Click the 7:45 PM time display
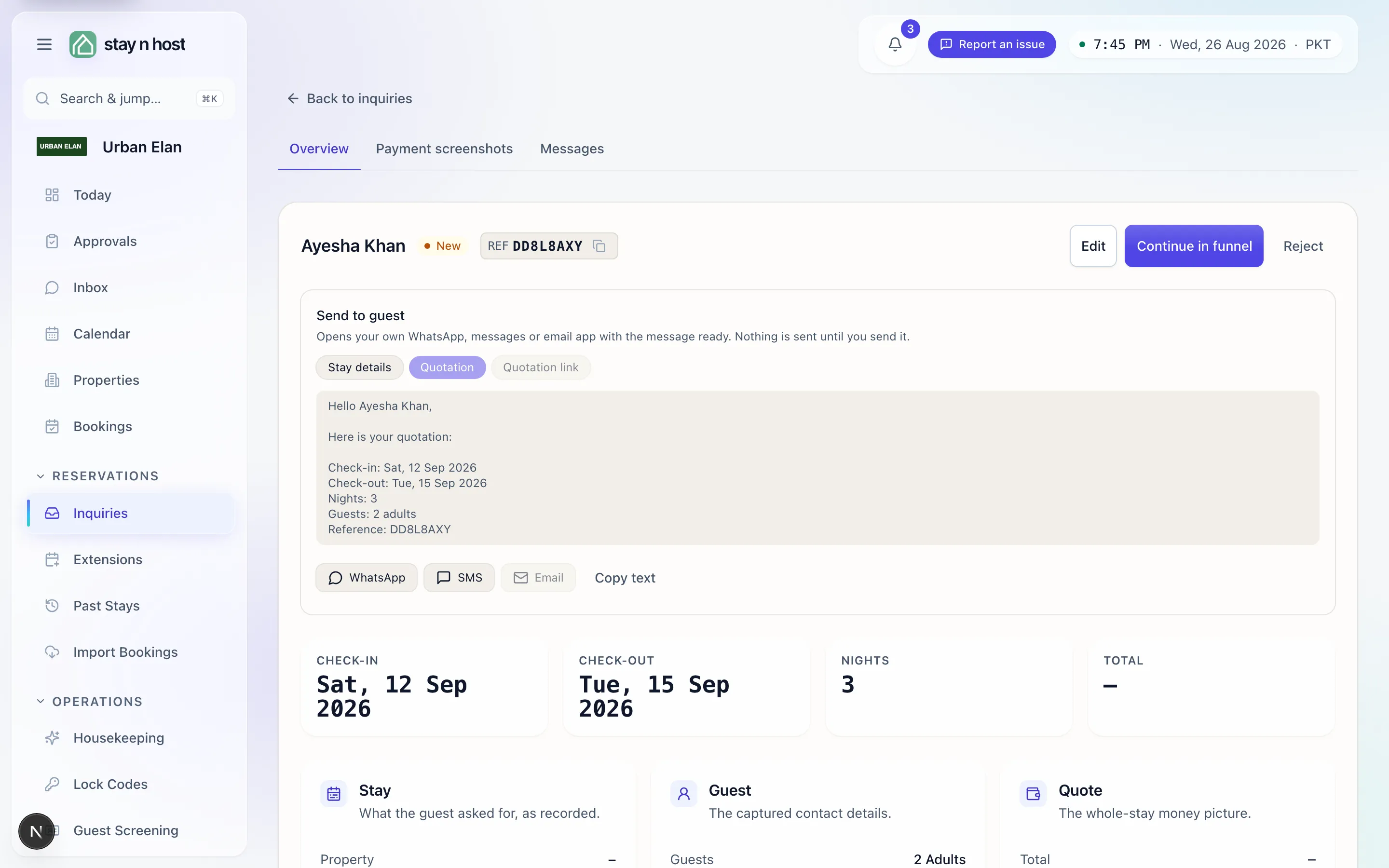This screenshot has width=1389, height=868. 1121,44
